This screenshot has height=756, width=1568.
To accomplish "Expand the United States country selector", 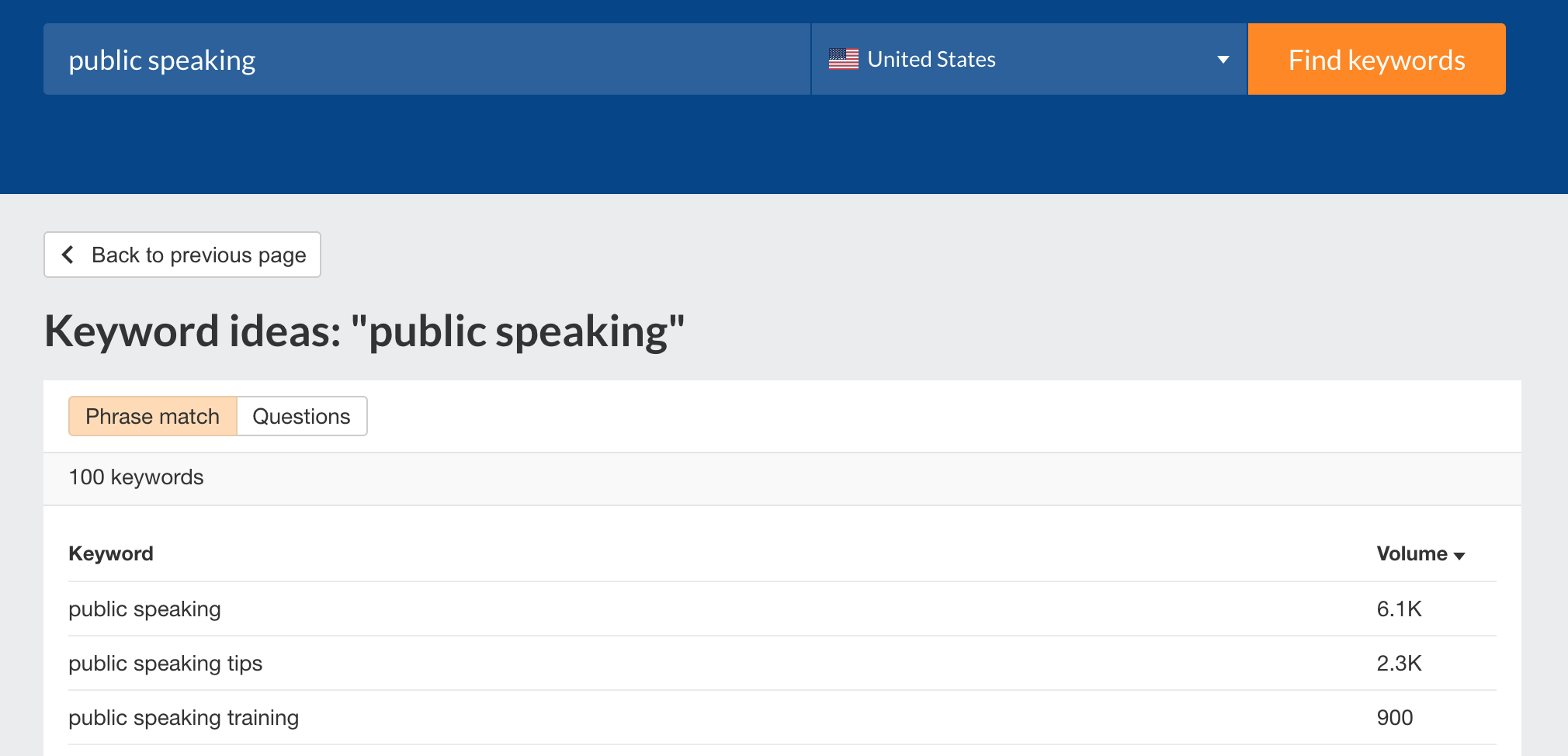I will [1029, 59].
